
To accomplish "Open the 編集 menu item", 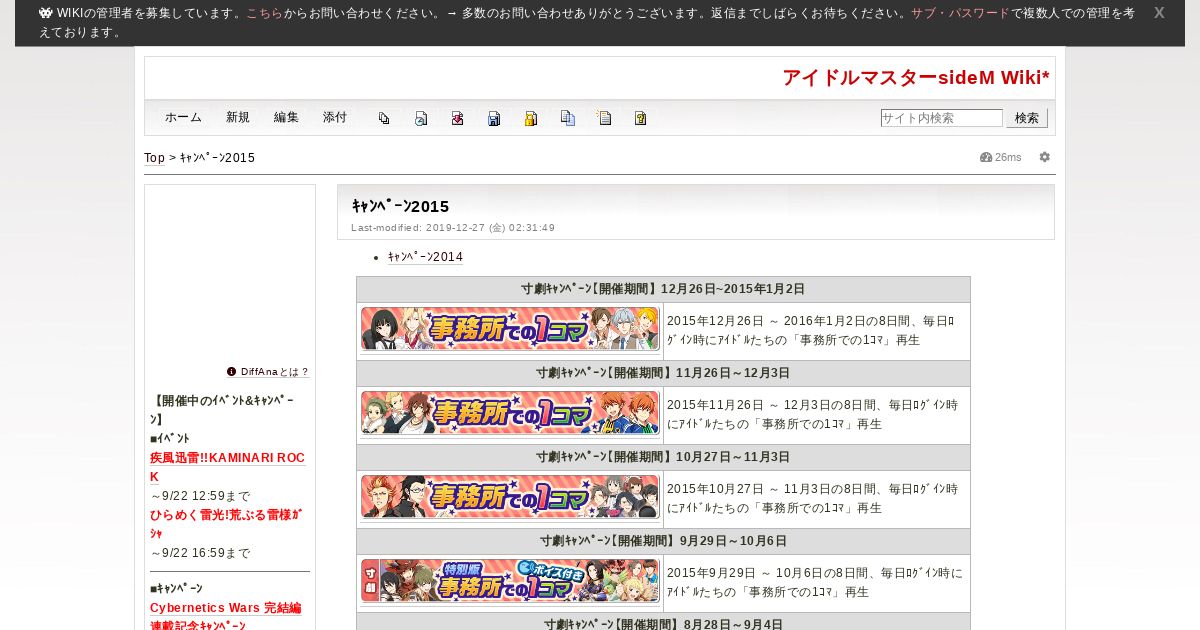I will click(x=286, y=117).
